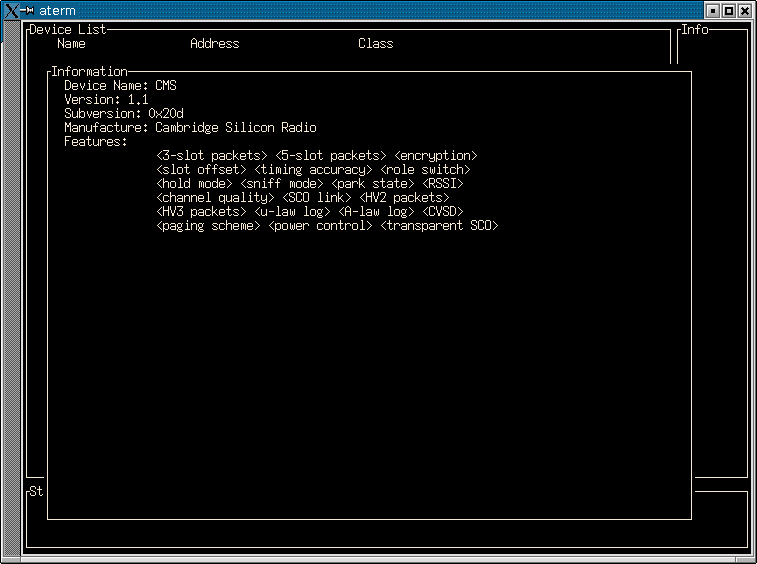Viewport: 757px width, 564px height.
Task: Click the <transparent SCO> feature entry
Action: [439, 226]
